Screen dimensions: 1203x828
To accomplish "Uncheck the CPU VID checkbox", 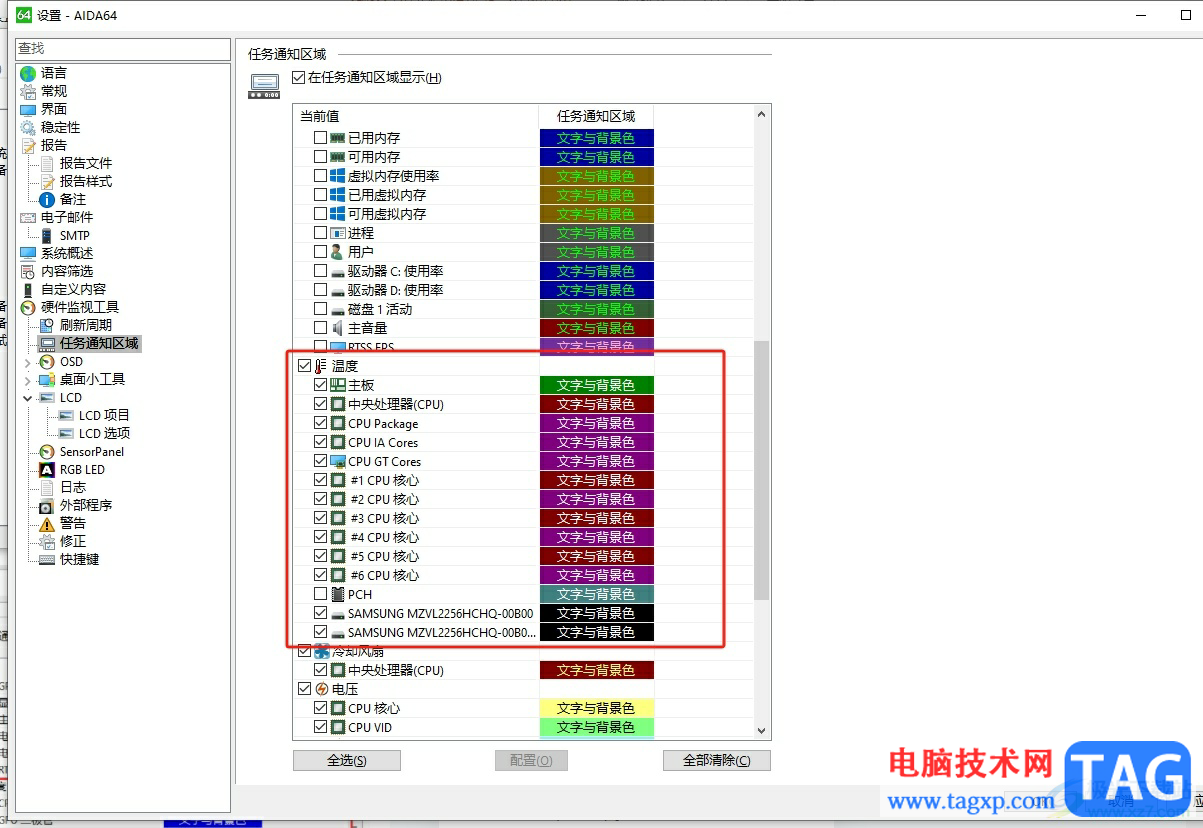I will 320,727.
